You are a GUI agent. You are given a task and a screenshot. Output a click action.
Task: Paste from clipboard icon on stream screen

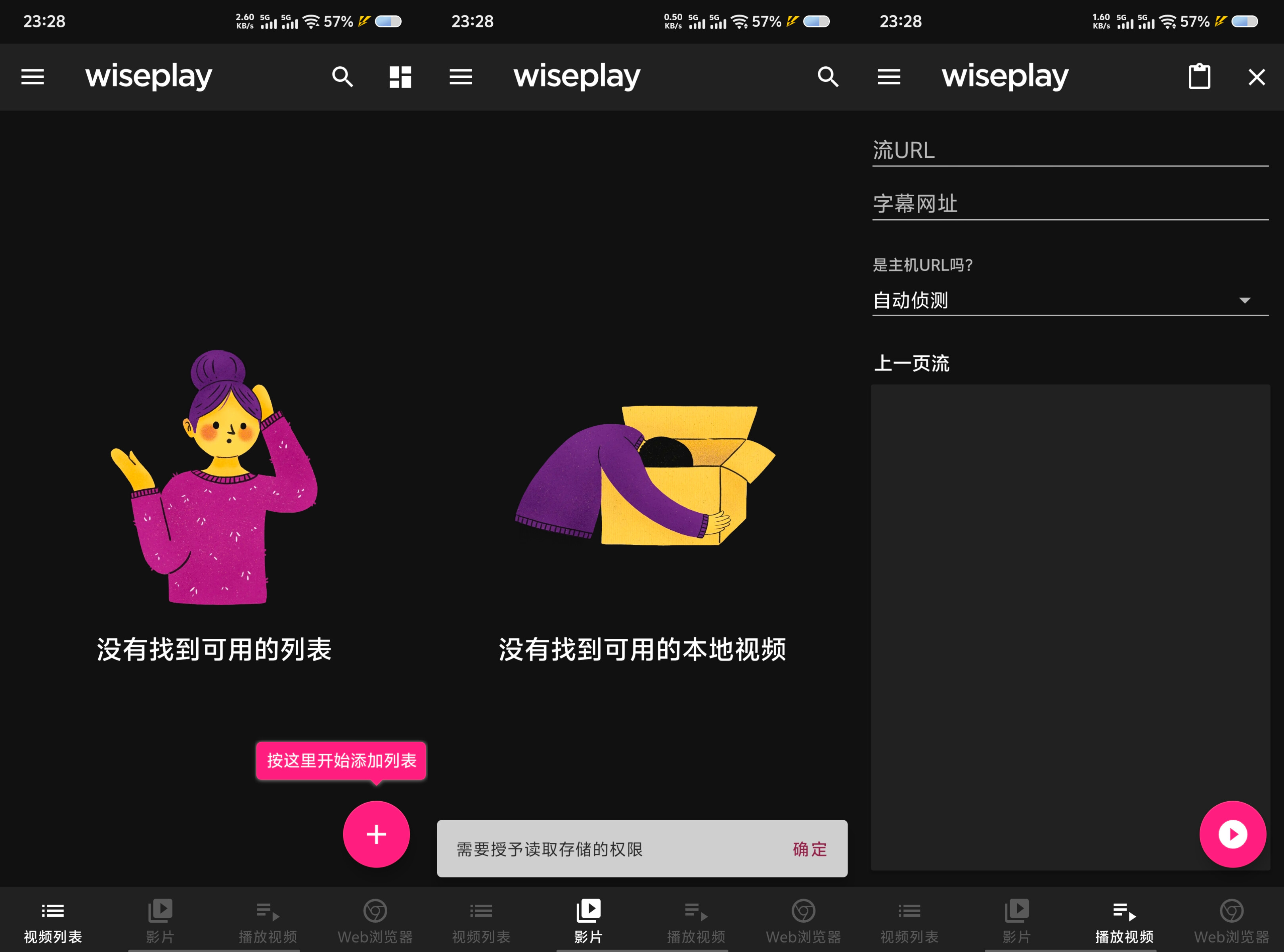pos(1199,77)
